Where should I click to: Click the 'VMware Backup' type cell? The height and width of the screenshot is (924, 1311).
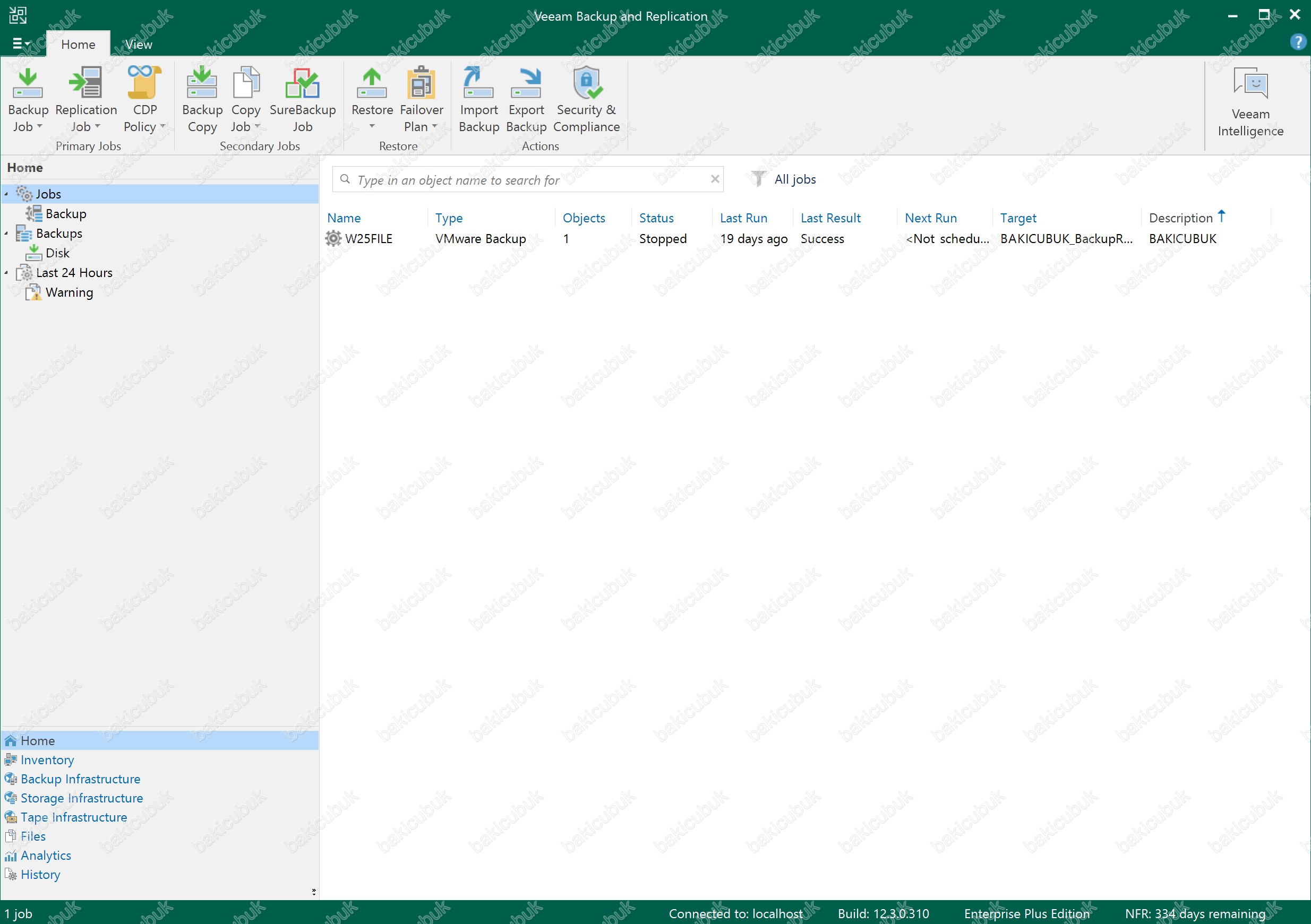[x=480, y=238]
